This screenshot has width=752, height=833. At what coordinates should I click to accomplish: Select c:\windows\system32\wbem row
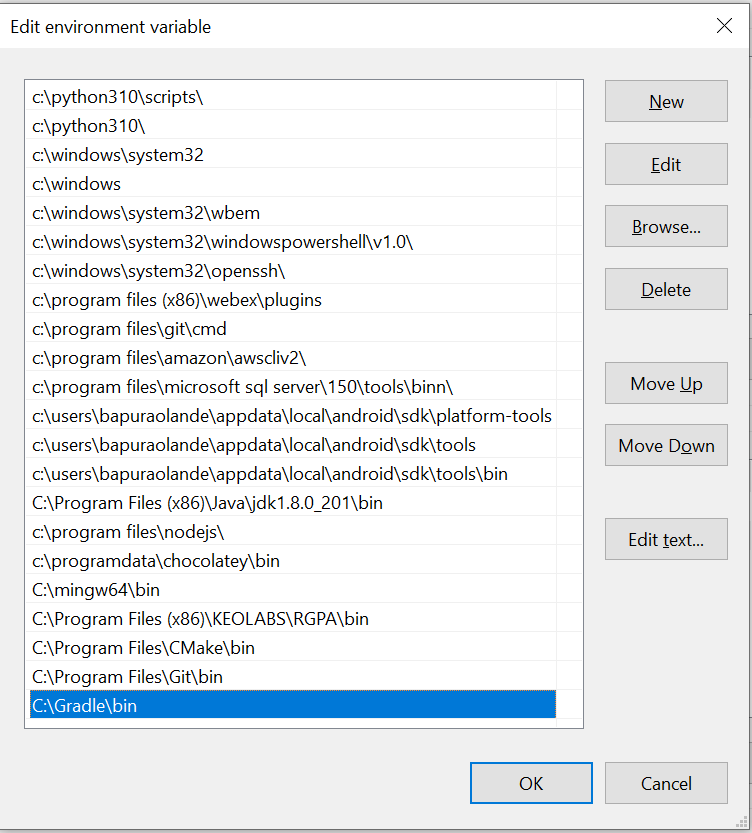pos(293,212)
